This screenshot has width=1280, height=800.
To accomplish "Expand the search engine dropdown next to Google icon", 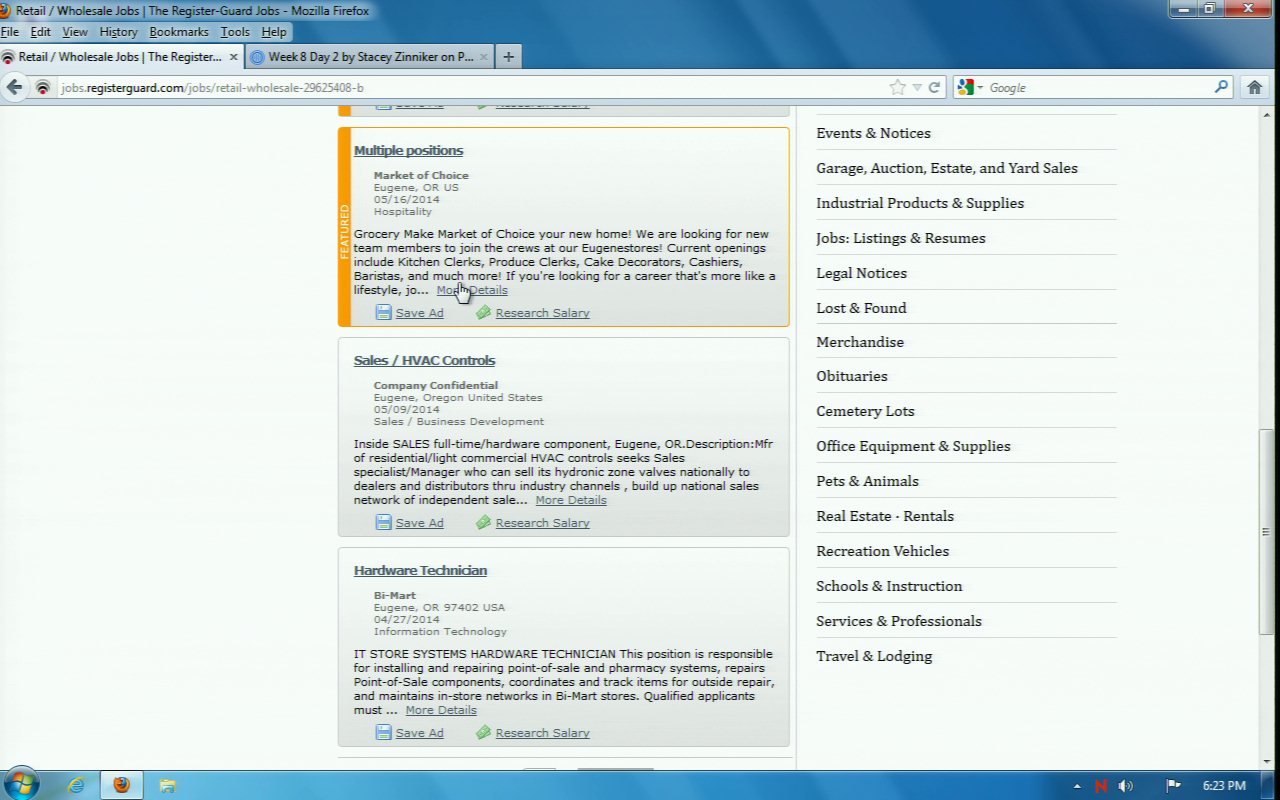I will click(x=980, y=88).
